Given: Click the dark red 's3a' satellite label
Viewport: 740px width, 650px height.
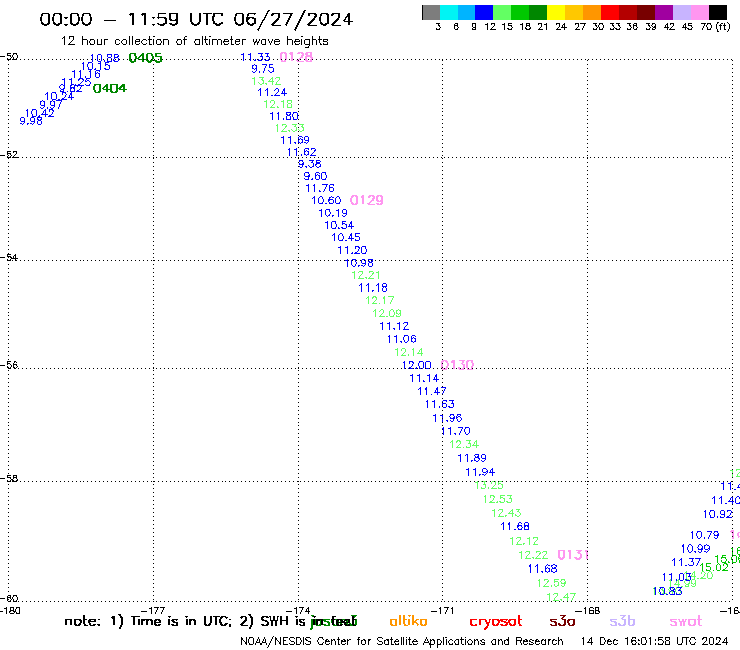Looking at the screenshot, I should (x=562, y=621).
